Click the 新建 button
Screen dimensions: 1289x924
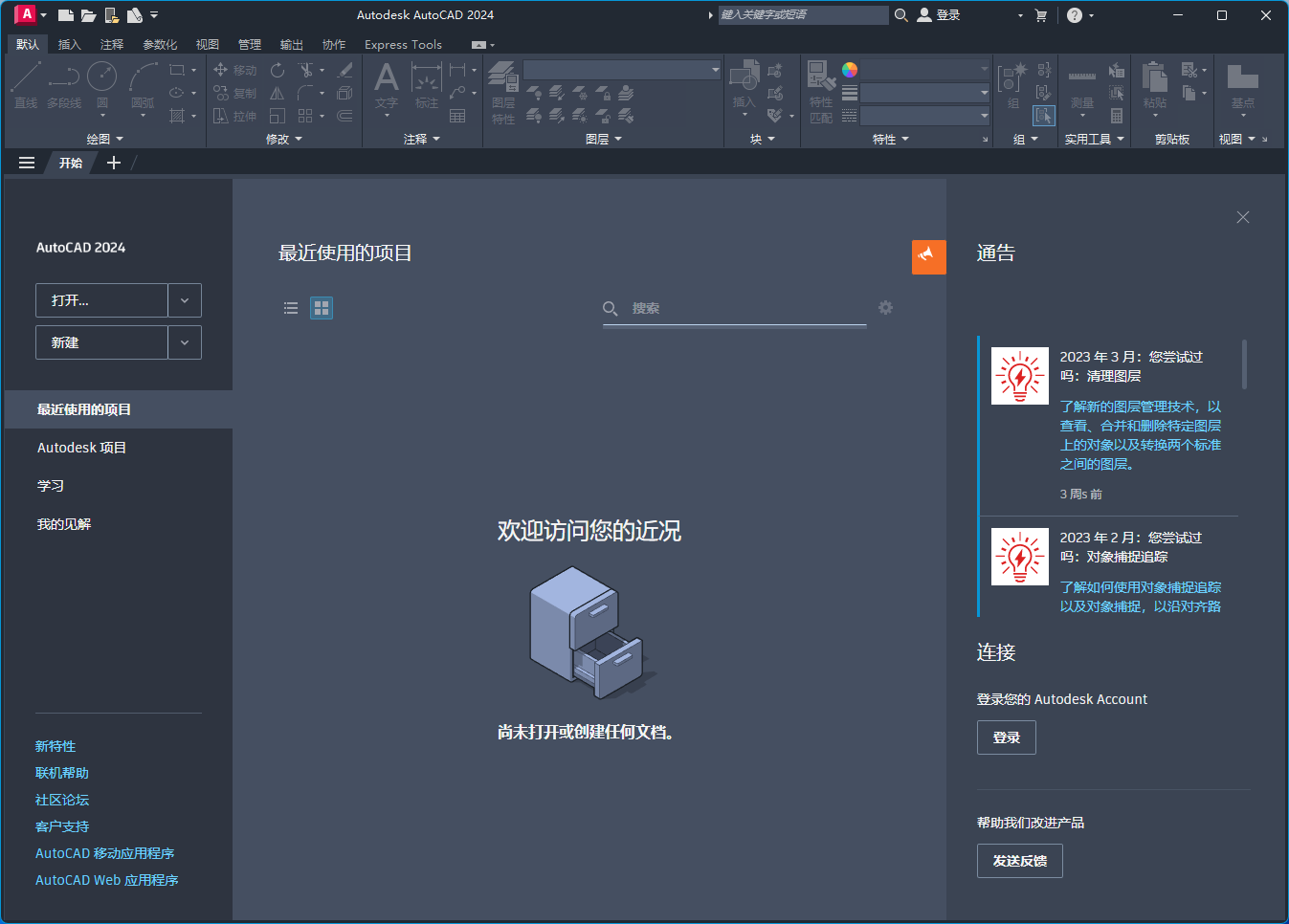101,342
